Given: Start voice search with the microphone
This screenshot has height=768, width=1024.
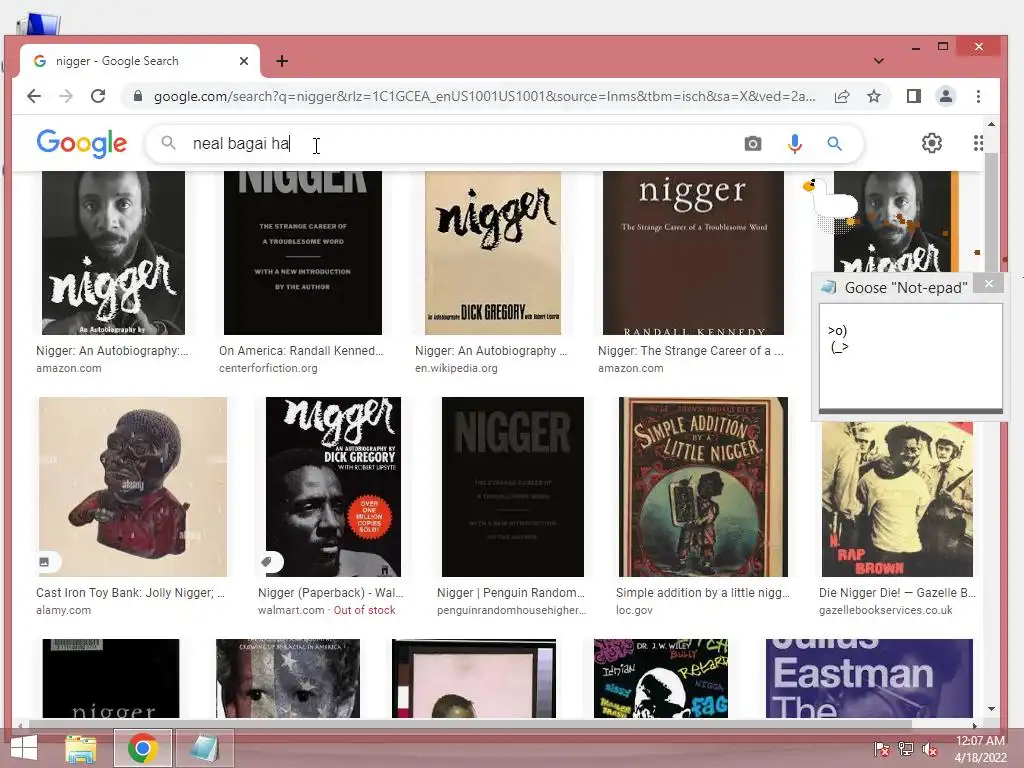Looking at the screenshot, I should click(x=794, y=144).
